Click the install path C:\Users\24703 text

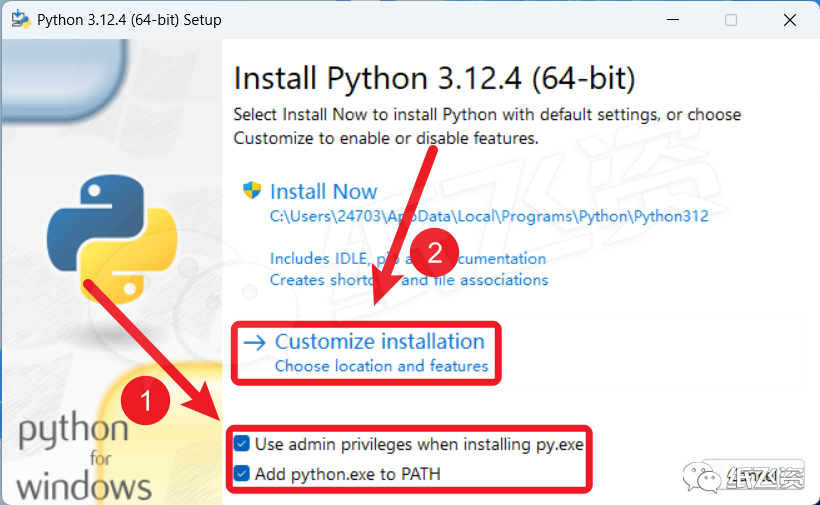pyautogui.click(x=489, y=216)
